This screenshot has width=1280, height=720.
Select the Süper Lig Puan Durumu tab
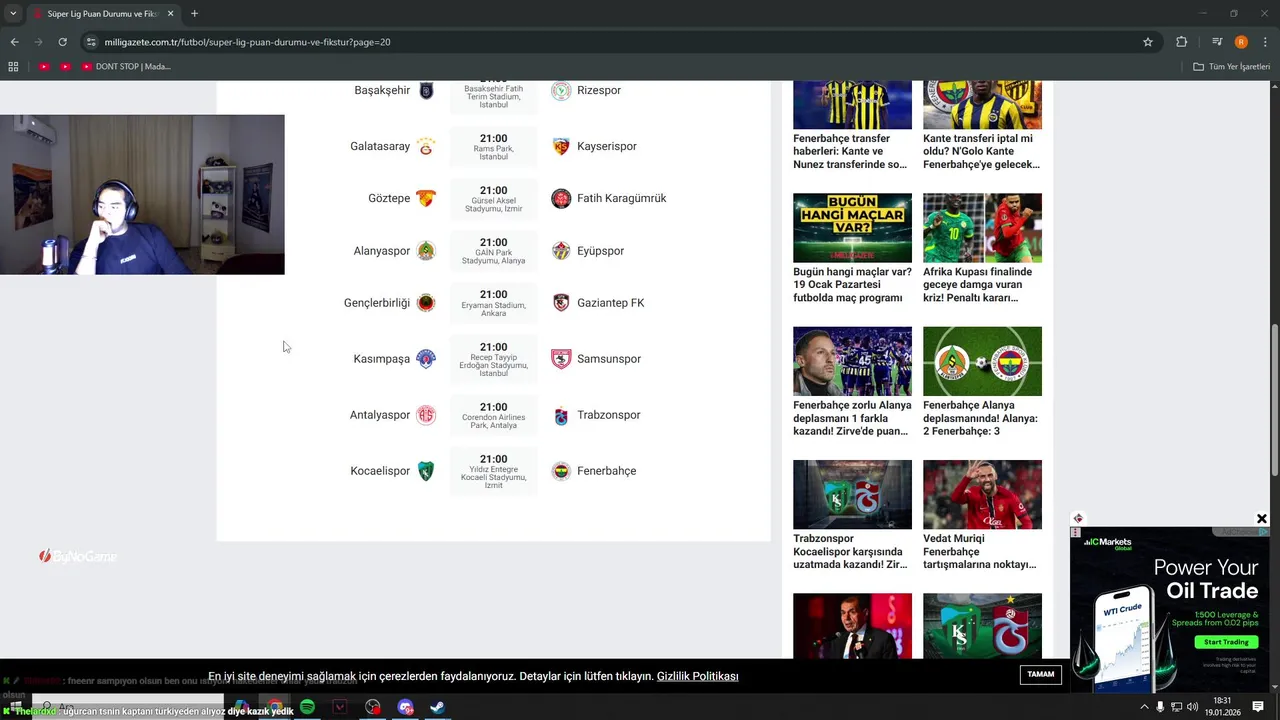(x=103, y=14)
